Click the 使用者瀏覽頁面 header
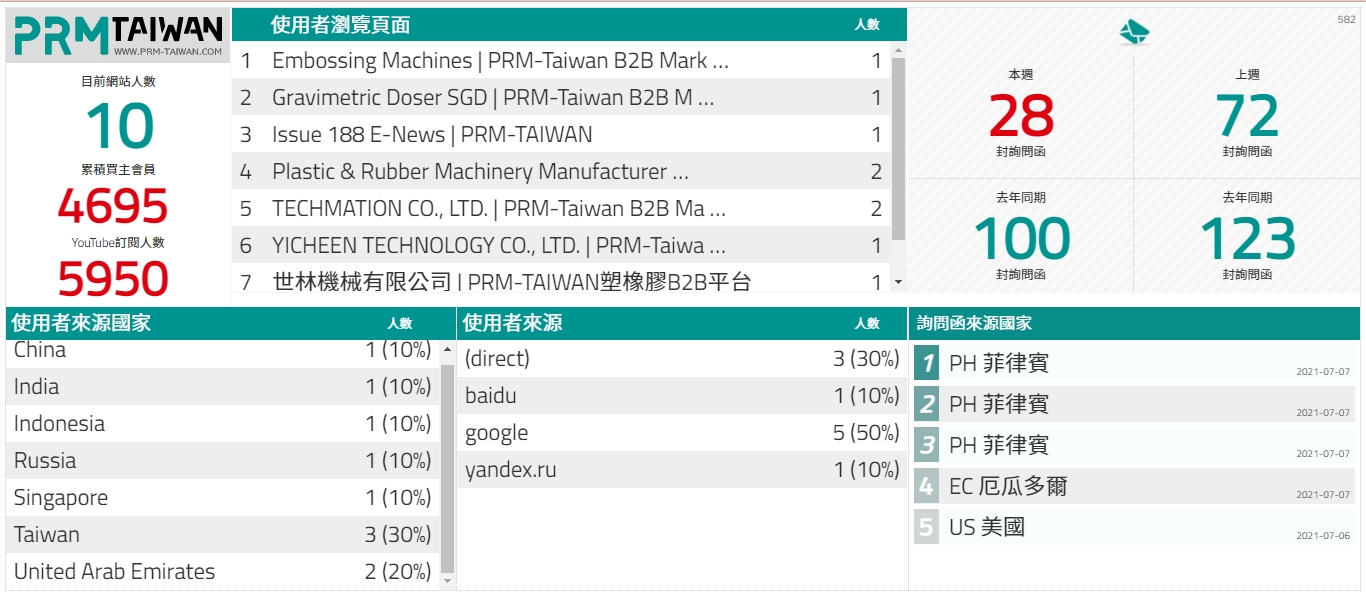This screenshot has height=592, width=1366. point(340,25)
